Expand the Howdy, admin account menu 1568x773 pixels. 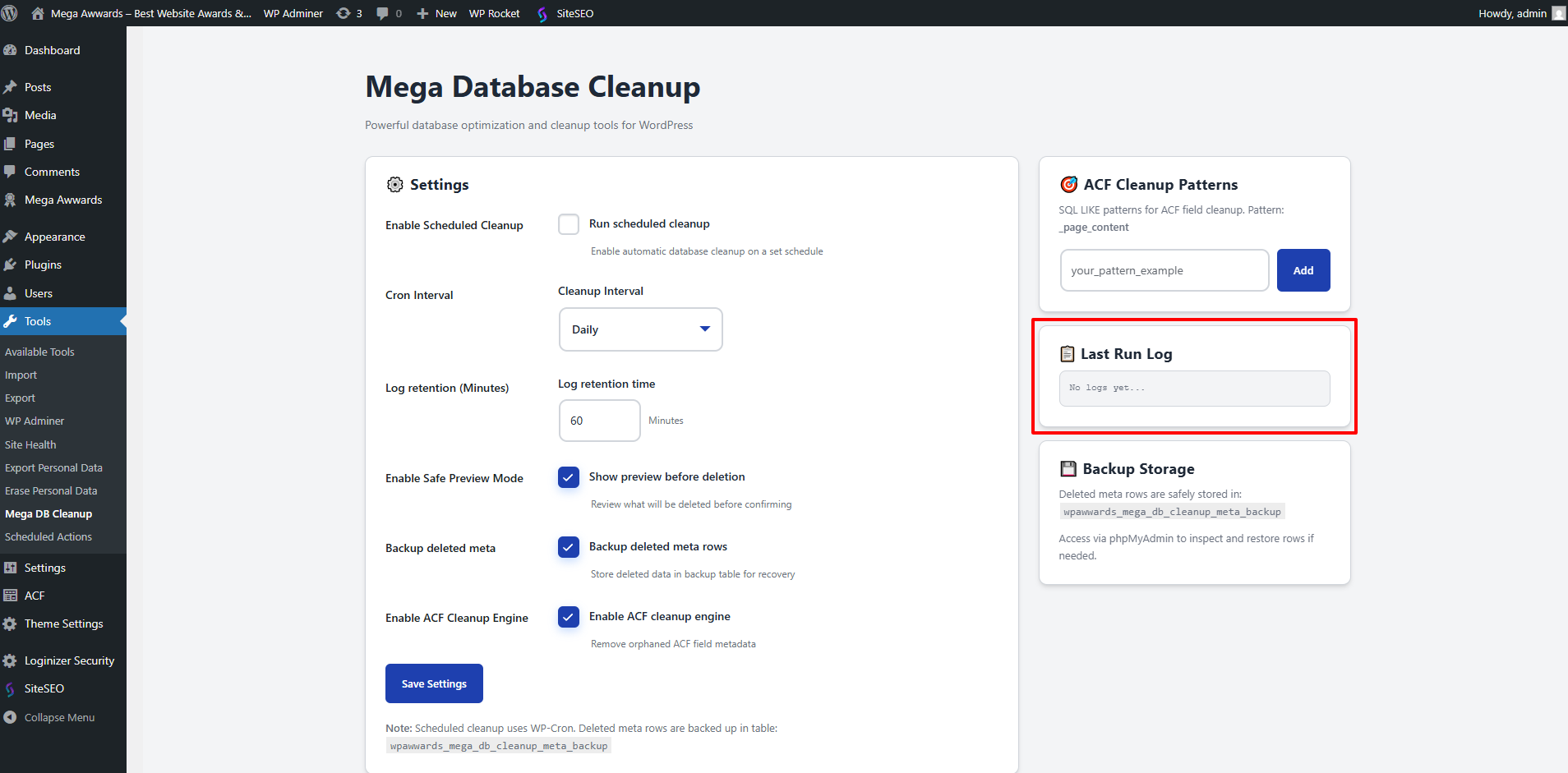click(1520, 13)
